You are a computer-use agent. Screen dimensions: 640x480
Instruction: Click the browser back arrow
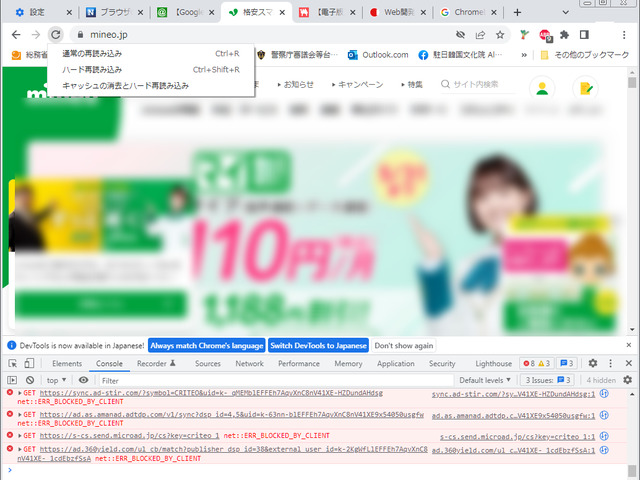pyautogui.click(x=16, y=35)
